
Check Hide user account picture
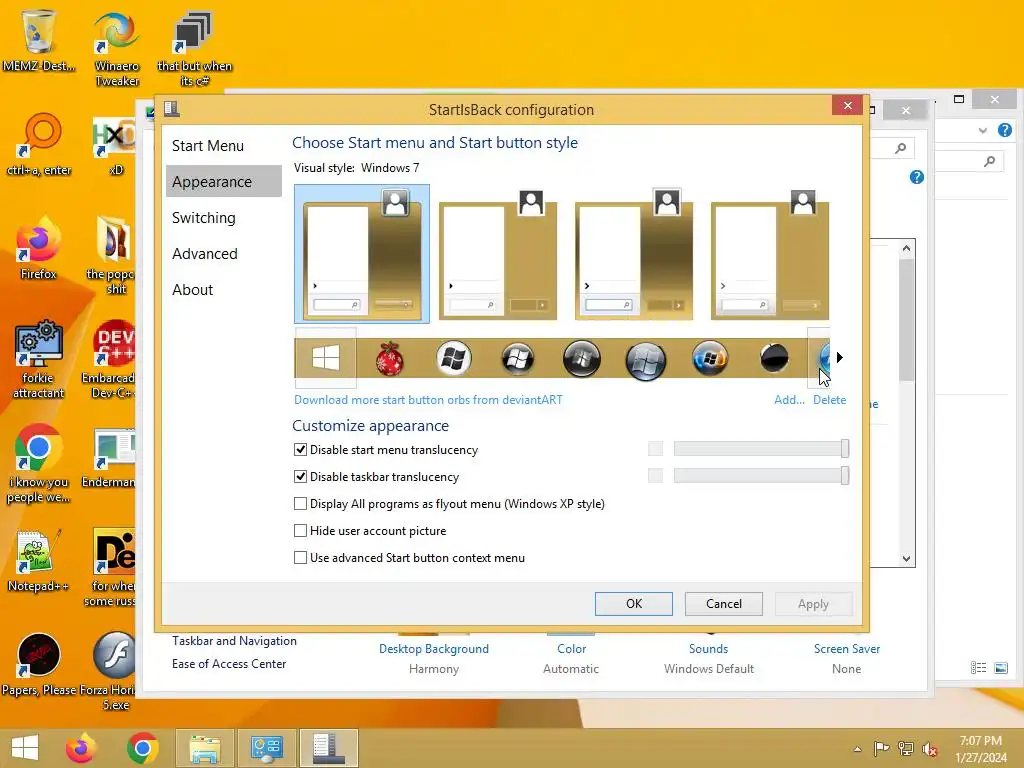tap(300, 530)
